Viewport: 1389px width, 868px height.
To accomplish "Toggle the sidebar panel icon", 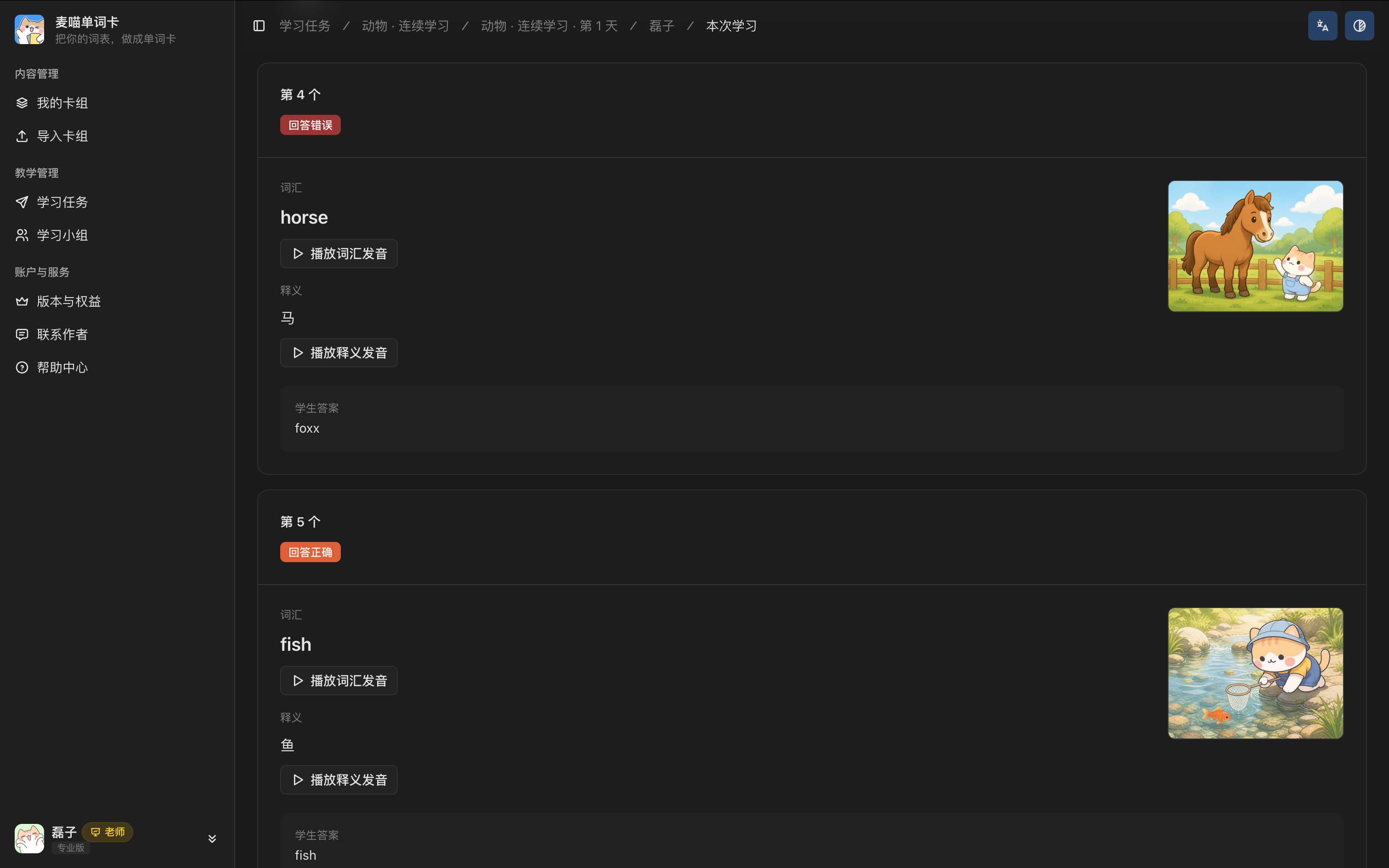I will 259,26.
